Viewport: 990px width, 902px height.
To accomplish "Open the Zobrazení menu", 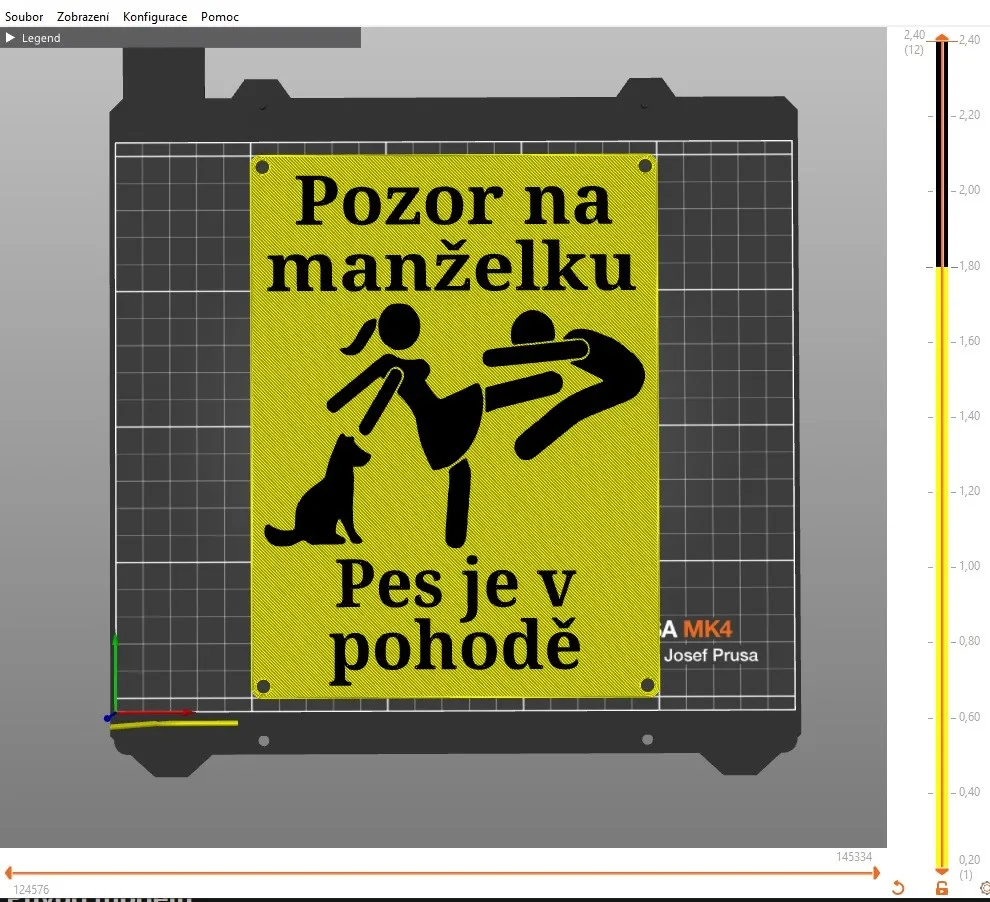I will pos(82,16).
